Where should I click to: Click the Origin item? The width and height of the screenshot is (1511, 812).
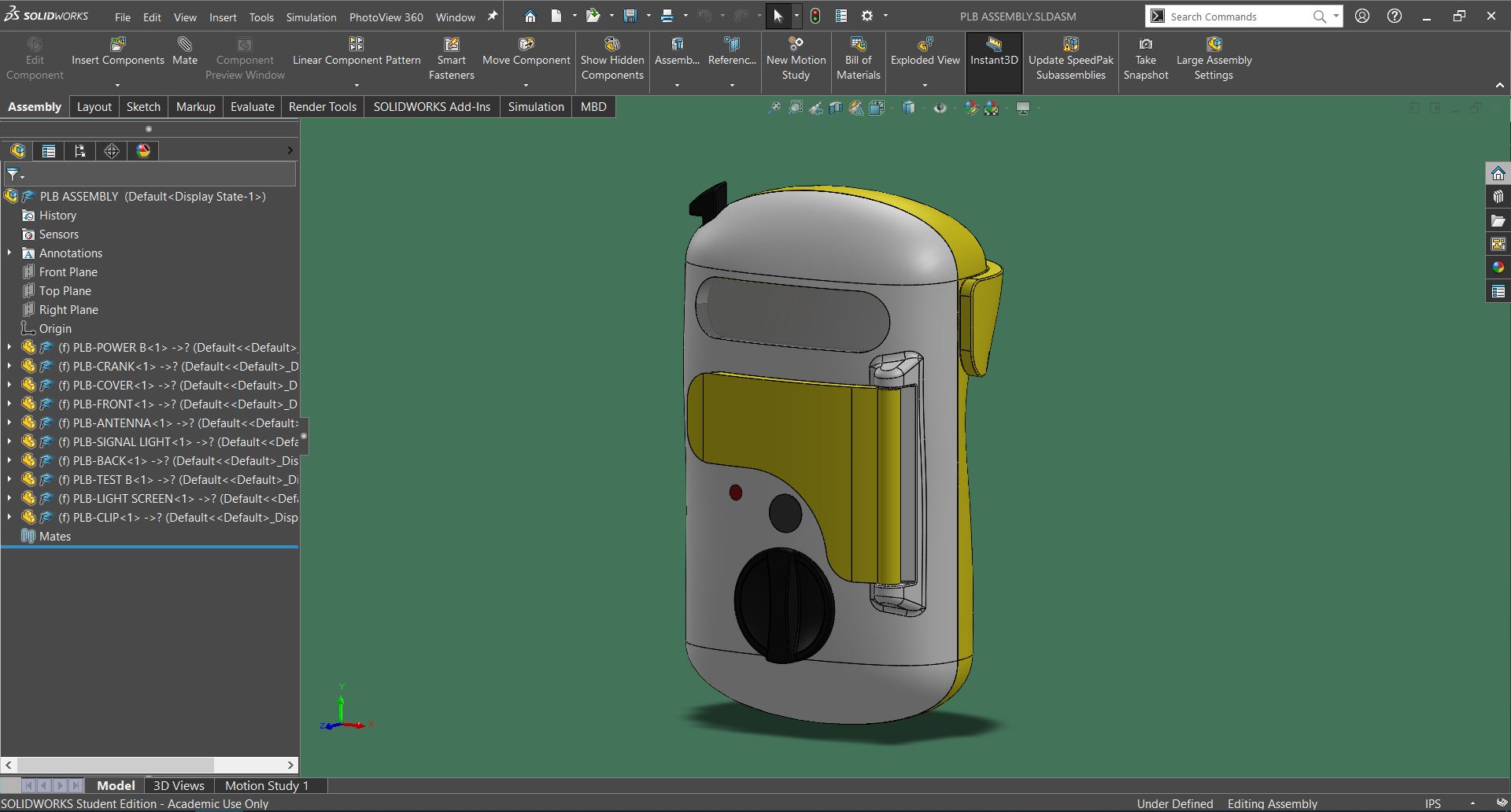(x=55, y=328)
